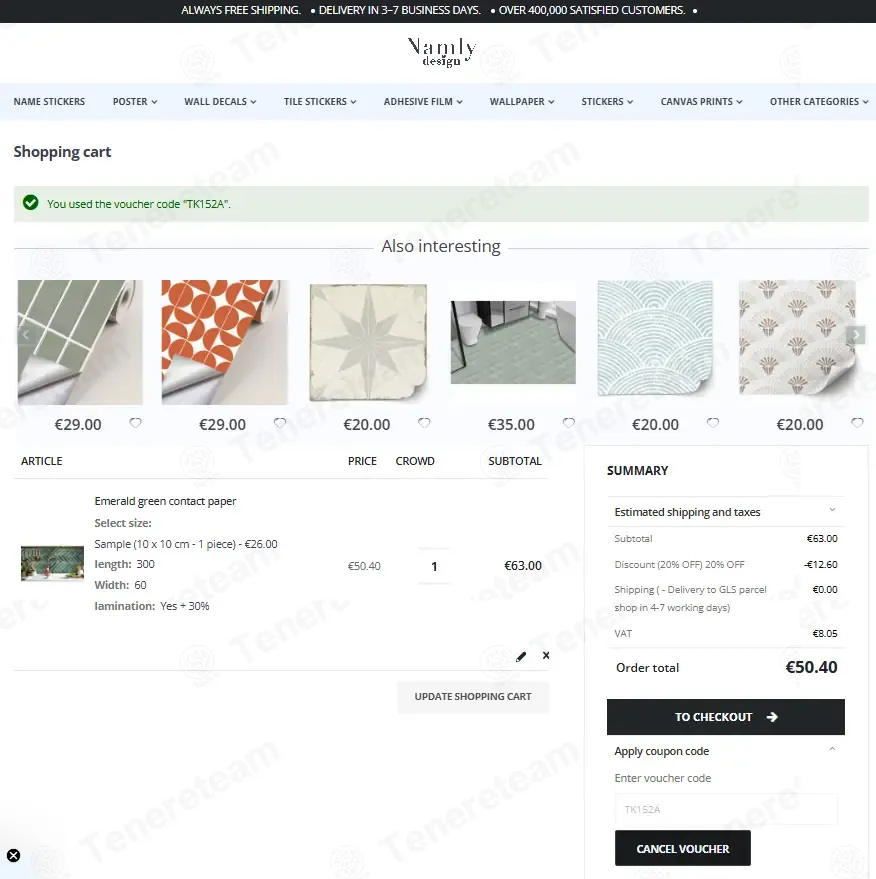876x879 pixels.
Task: Click the heart next to €35.00 item
Action: pos(568,423)
